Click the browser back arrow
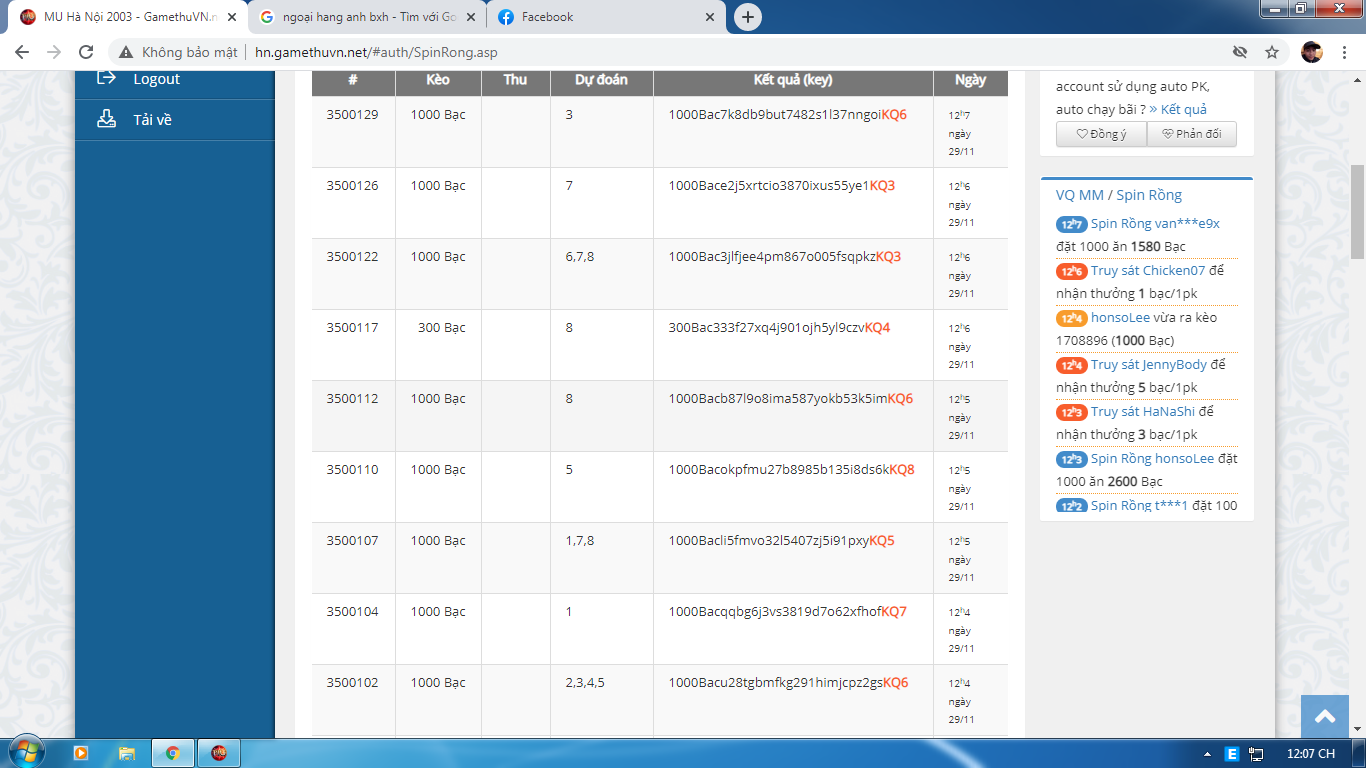 coord(21,52)
